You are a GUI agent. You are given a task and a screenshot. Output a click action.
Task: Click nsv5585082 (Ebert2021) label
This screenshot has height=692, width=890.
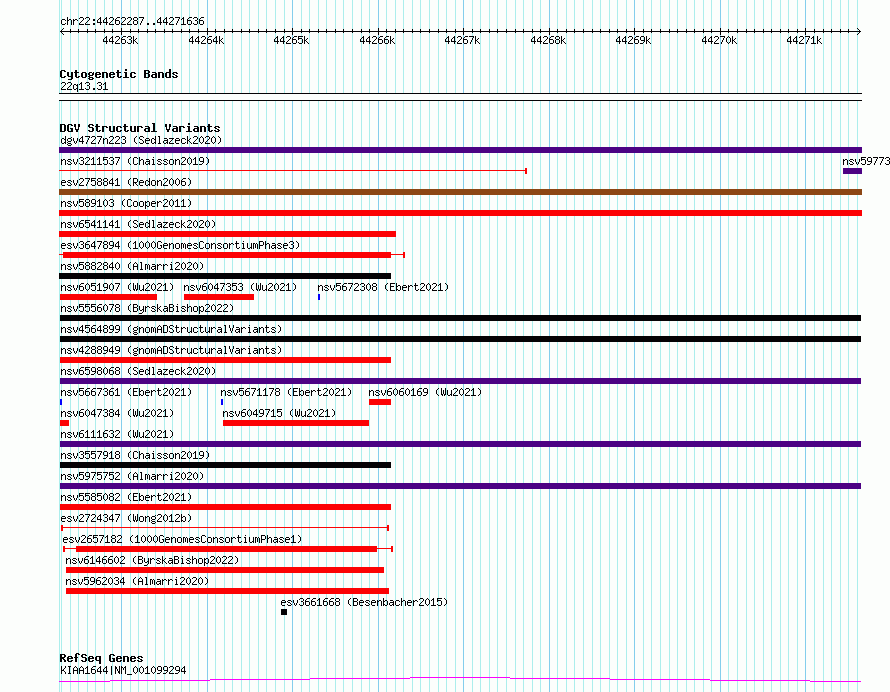coord(126,497)
